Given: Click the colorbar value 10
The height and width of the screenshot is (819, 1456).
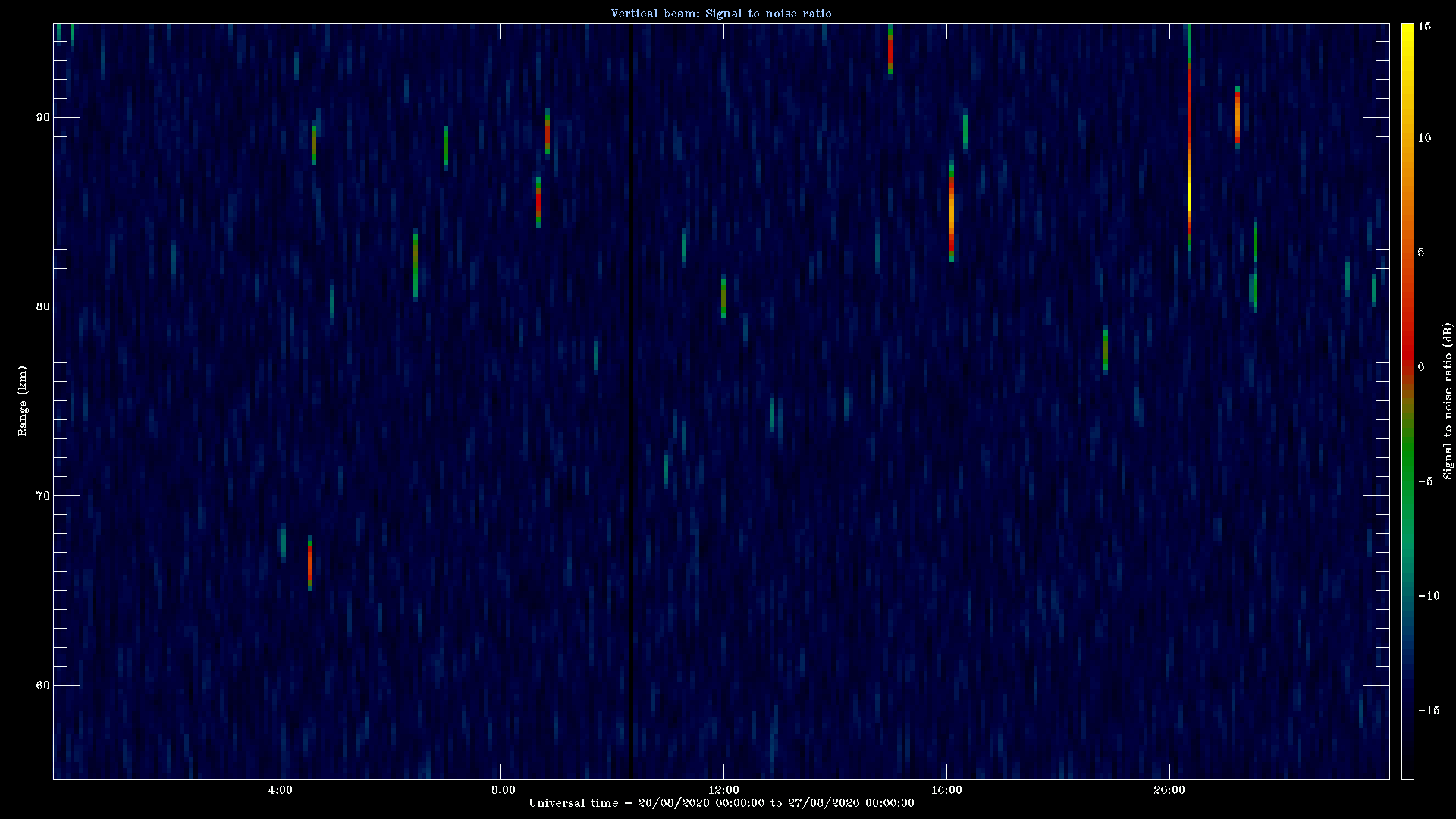Looking at the screenshot, I should (x=1425, y=138).
